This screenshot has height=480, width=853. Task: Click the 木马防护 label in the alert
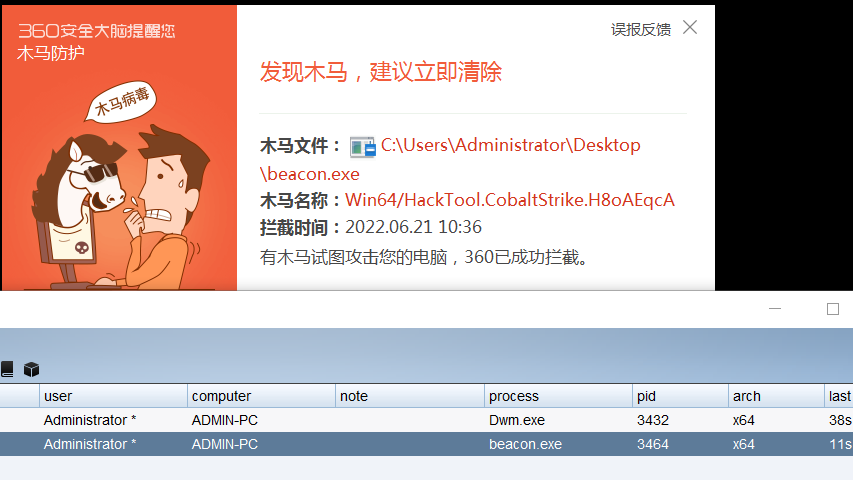pyautogui.click(x=51, y=53)
